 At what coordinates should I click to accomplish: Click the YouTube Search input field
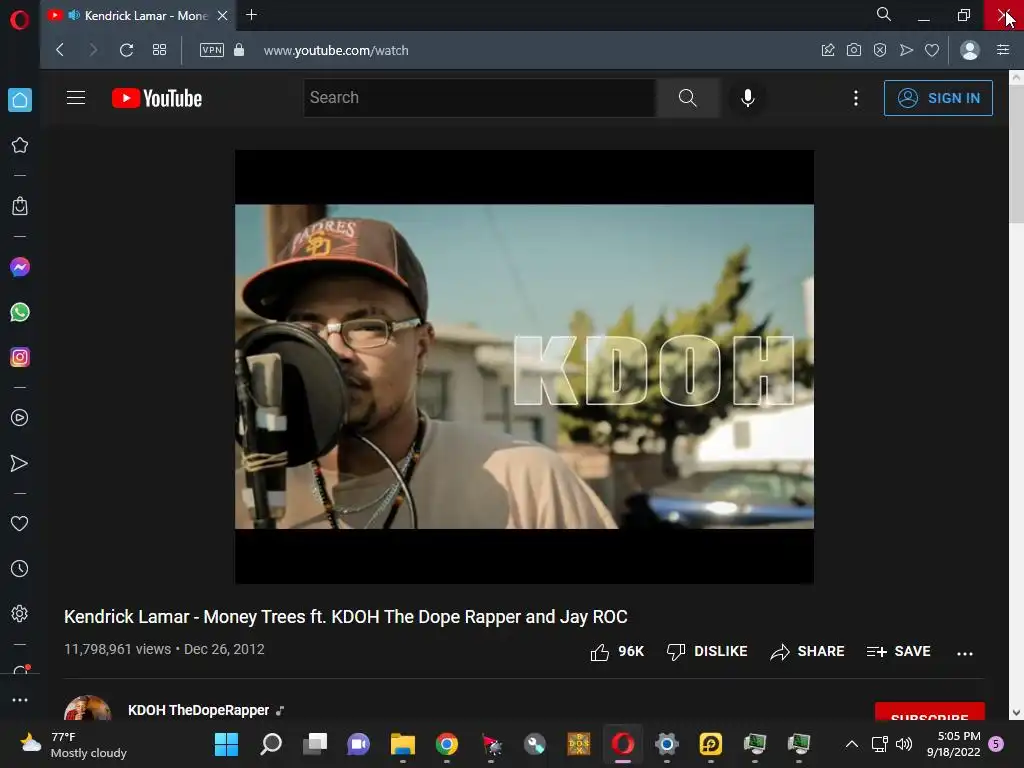(480, 98)
